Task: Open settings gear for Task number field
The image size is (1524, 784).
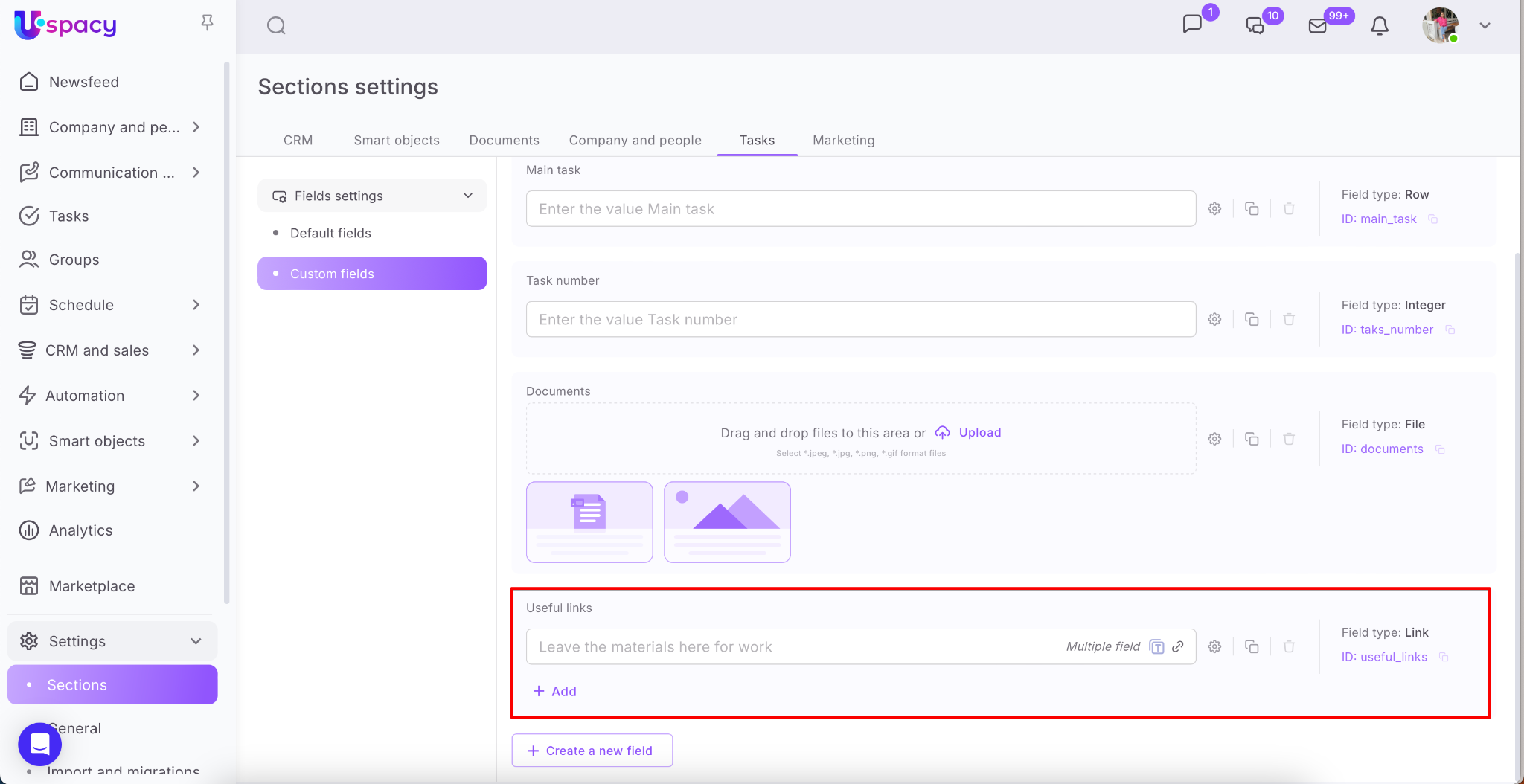Action: (1214, 319)
